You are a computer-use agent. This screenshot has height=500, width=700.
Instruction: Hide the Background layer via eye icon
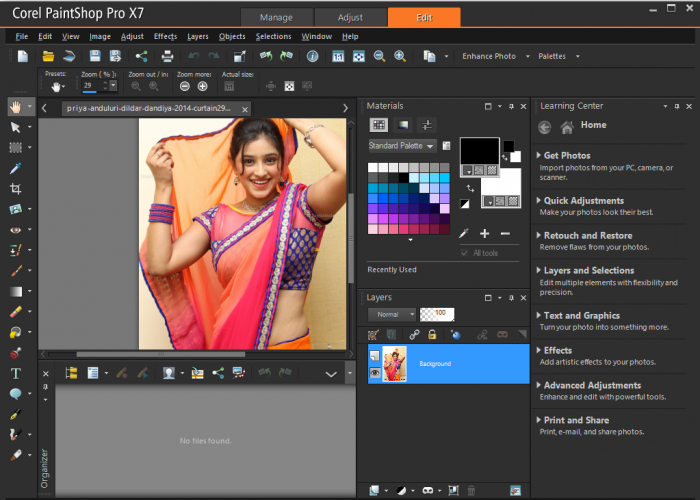click(374, 370)
